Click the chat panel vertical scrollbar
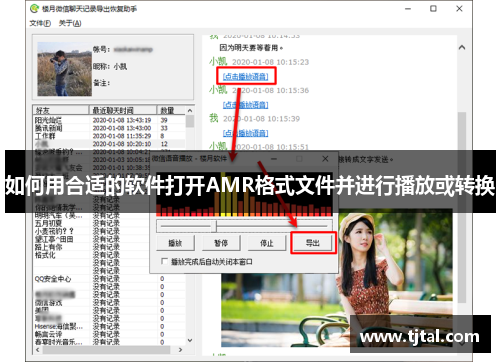 pyautogui.click(x=462, y=207)
